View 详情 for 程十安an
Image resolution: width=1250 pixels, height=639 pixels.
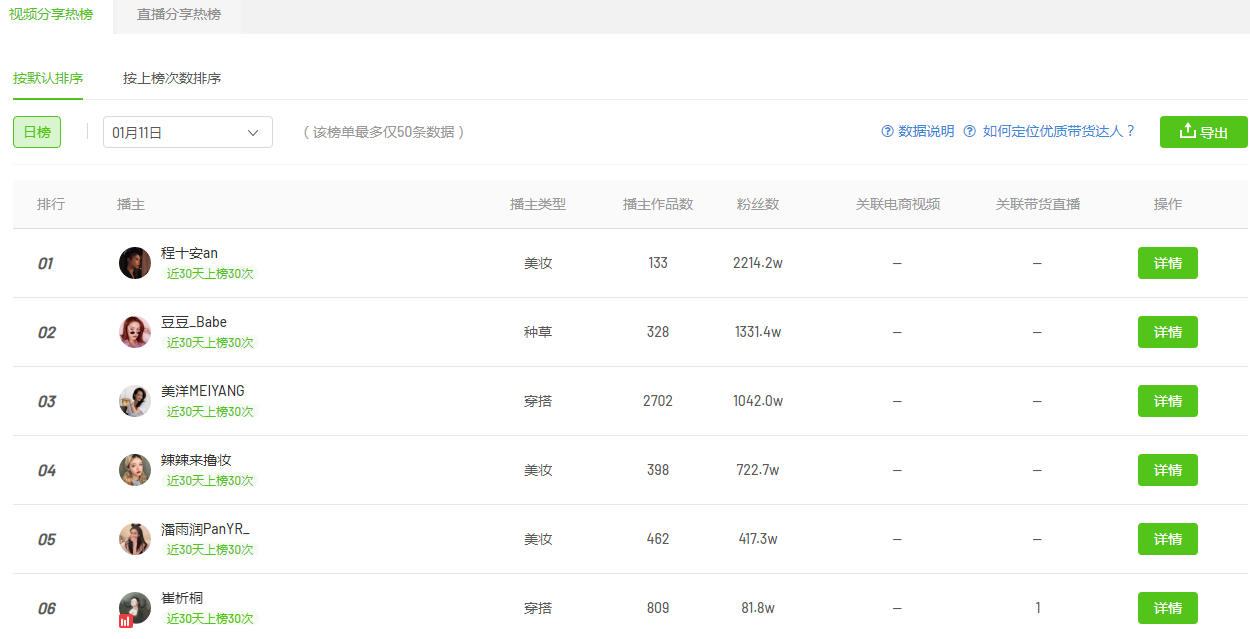coord(1167,263)
